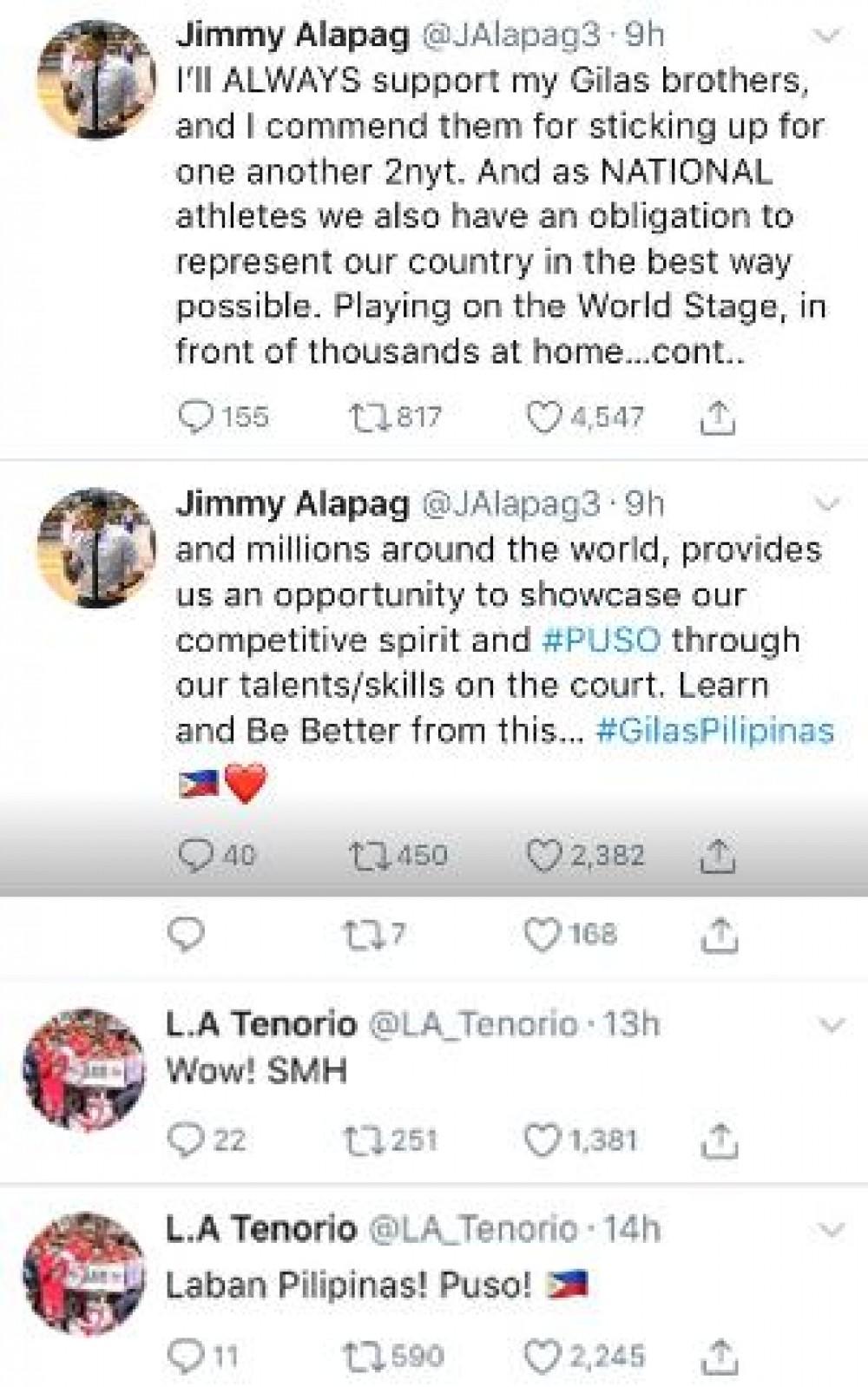Like the tweet with 4,547 likes
The width and height of the screenshot is (868, 1387).
click(545, 417)
